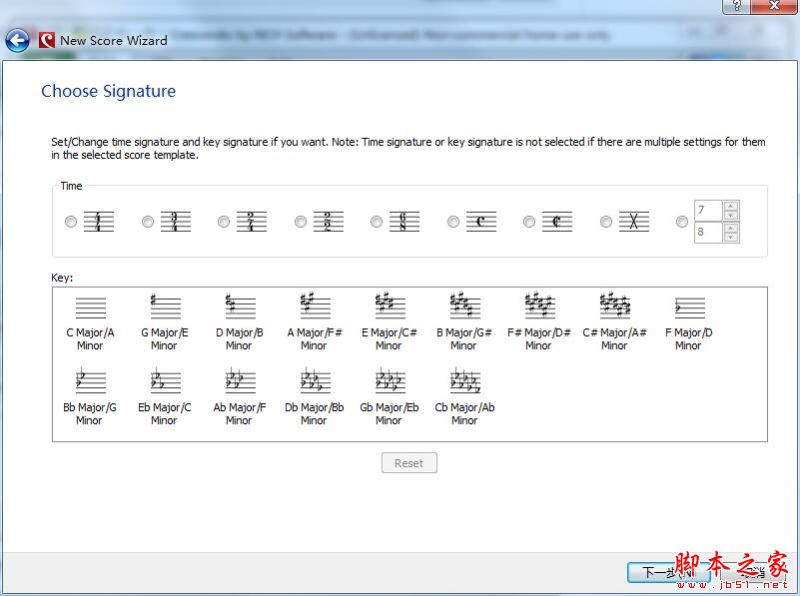The image size is (800, 596).
Task: Choose the A Major/F# Minor key
Action: pyautogui.click(x=314, y=323)
